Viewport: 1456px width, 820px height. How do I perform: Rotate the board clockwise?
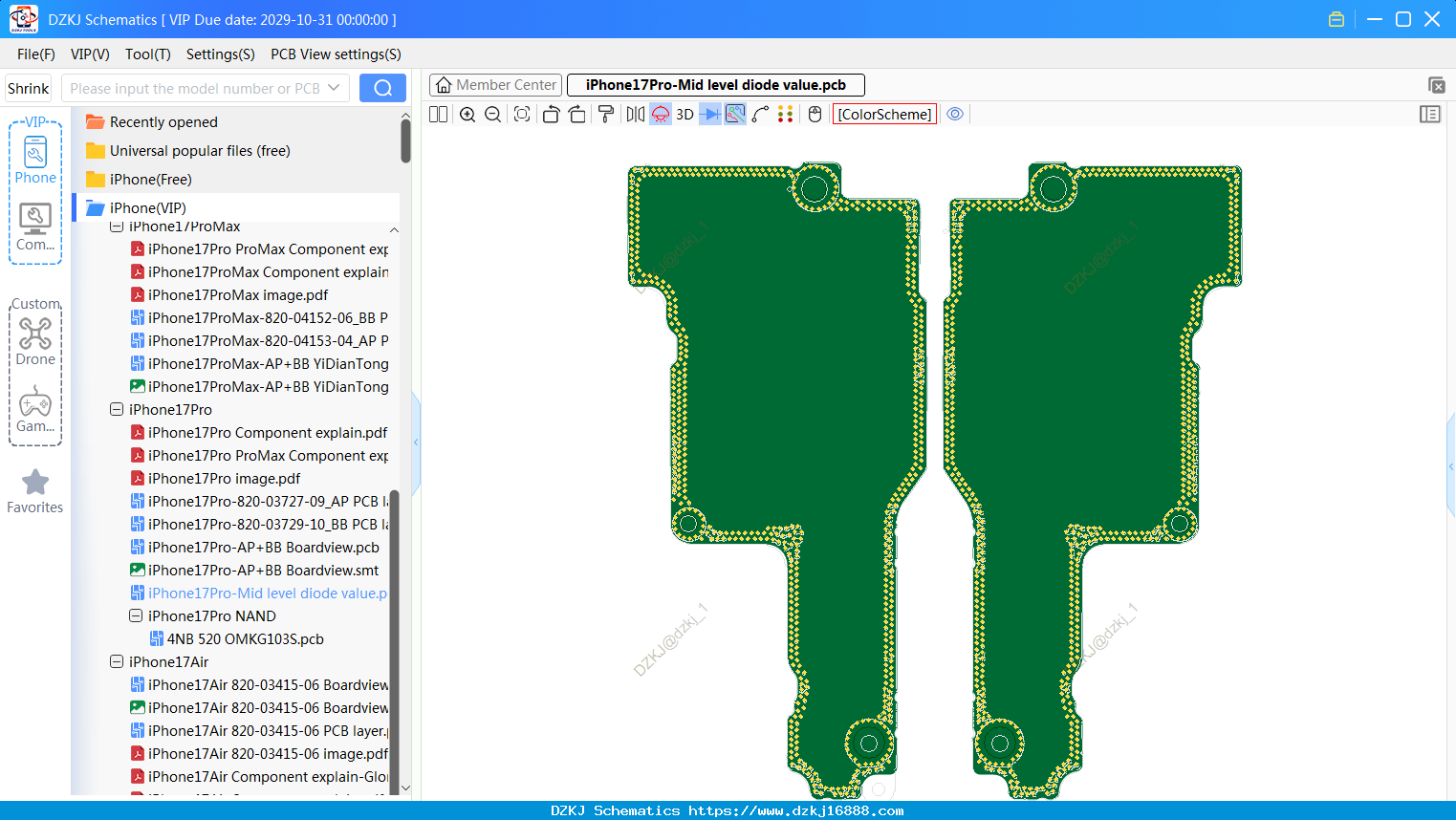pyautogui.click(x=577, y=115)
